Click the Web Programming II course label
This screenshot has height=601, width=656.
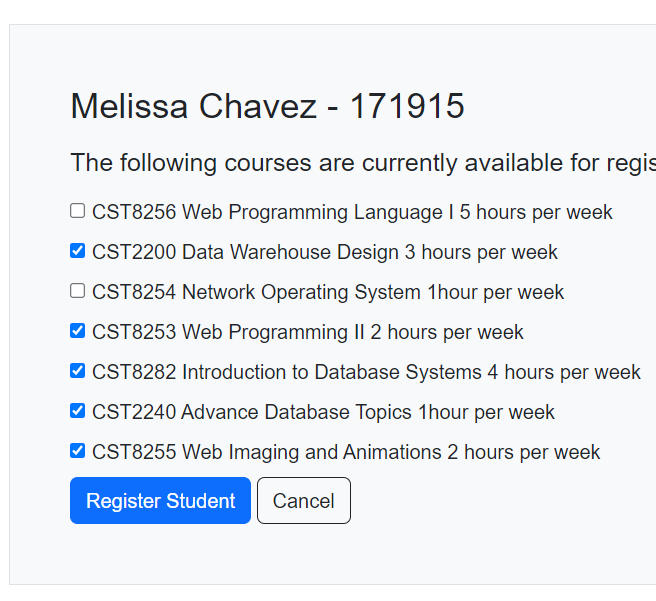tap(264, 332)
